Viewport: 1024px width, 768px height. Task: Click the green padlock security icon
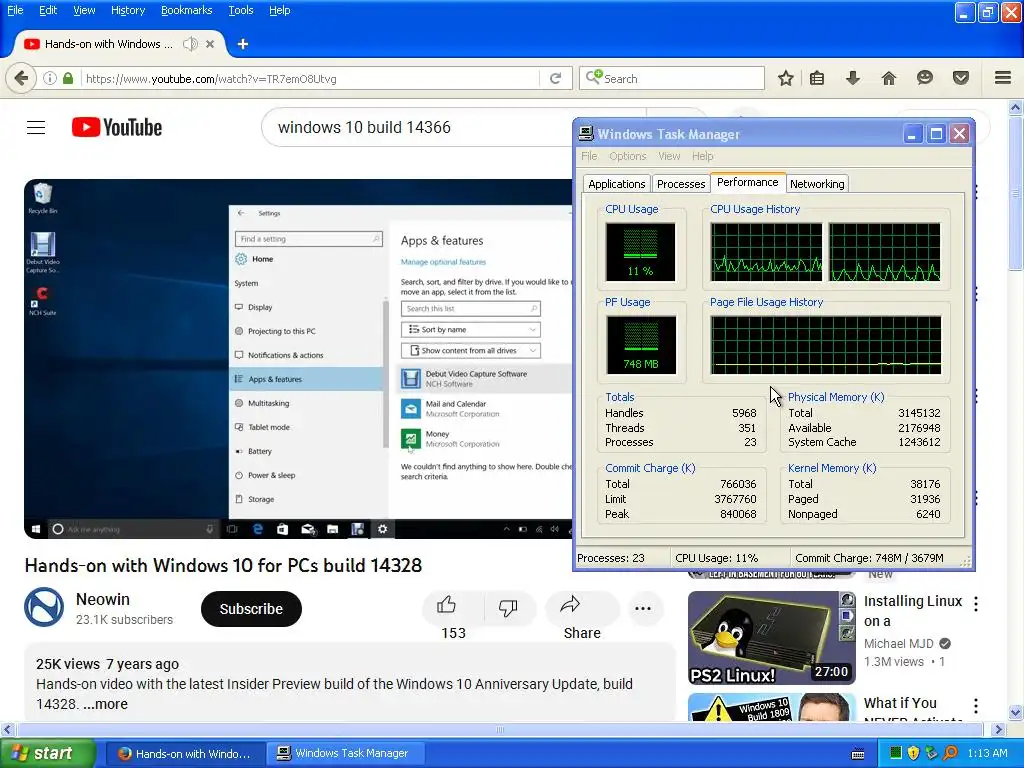[68, 78]
